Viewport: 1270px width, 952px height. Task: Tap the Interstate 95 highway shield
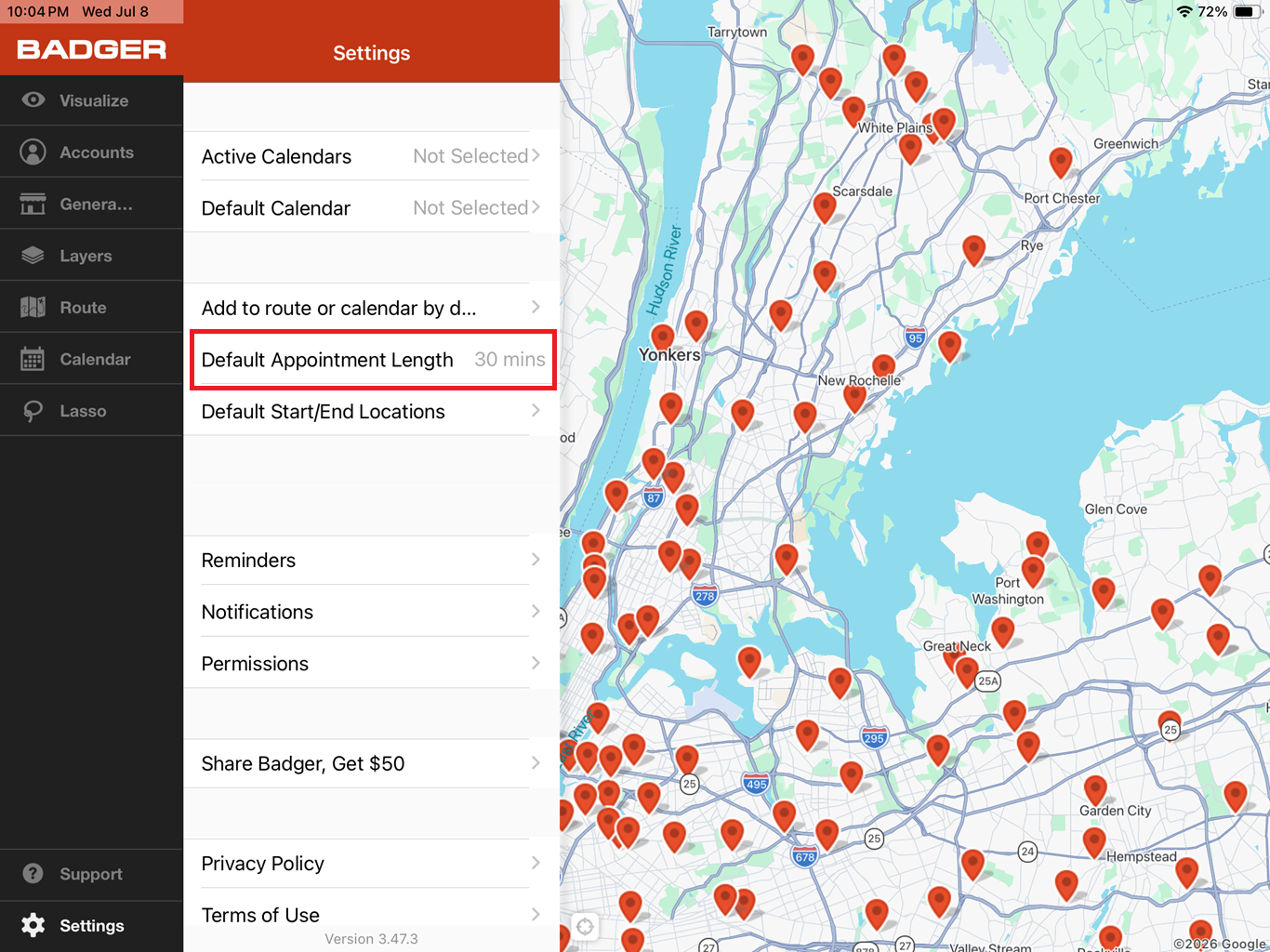coord(916,338)
